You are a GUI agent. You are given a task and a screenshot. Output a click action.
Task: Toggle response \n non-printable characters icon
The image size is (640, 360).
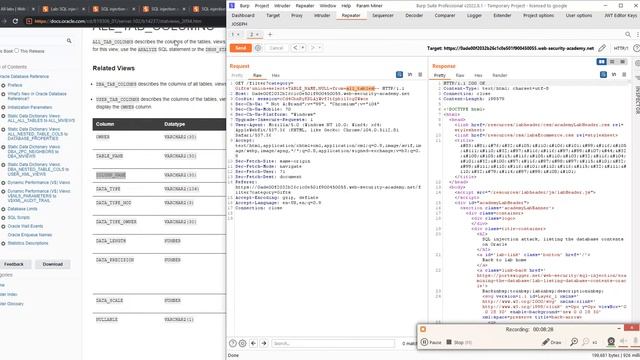[x=614, y=75]
